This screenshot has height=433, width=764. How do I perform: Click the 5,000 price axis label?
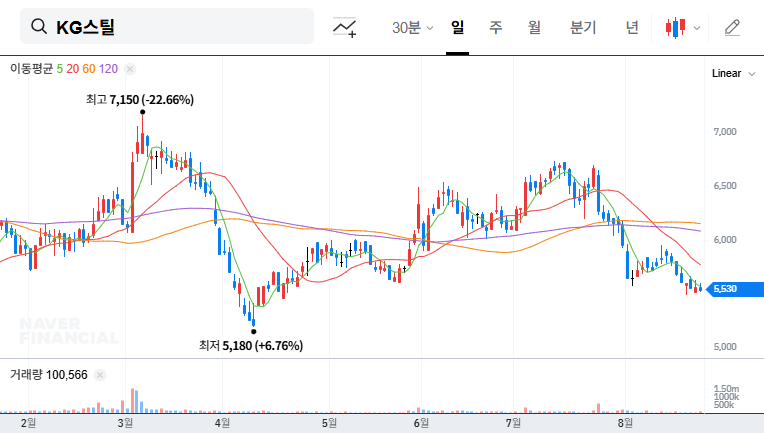(725, 347)
